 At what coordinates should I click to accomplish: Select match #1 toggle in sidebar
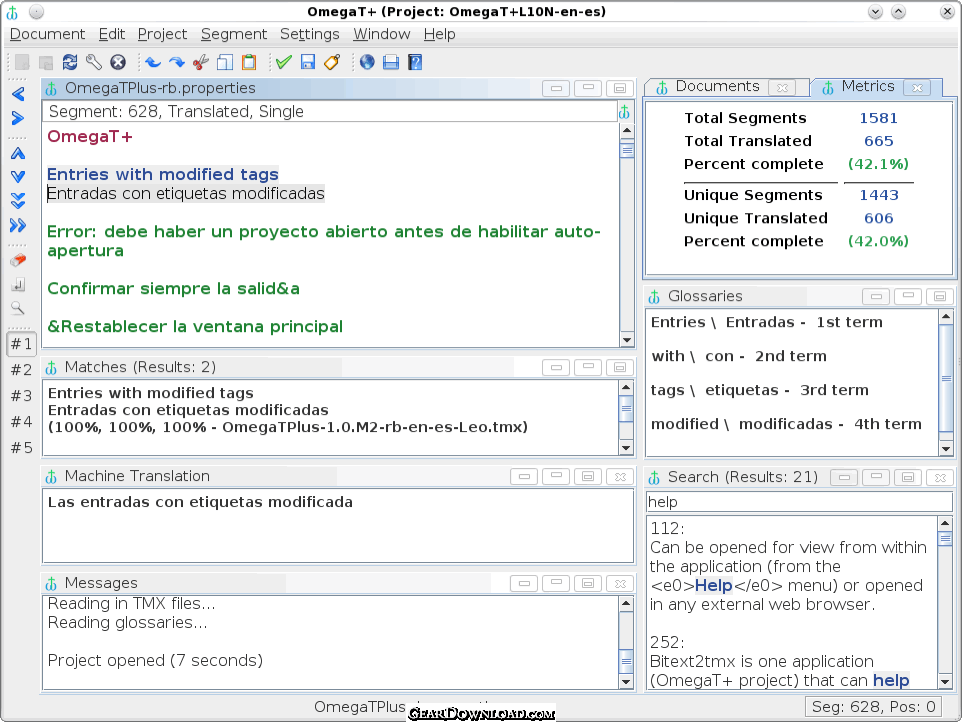point(21,344)
